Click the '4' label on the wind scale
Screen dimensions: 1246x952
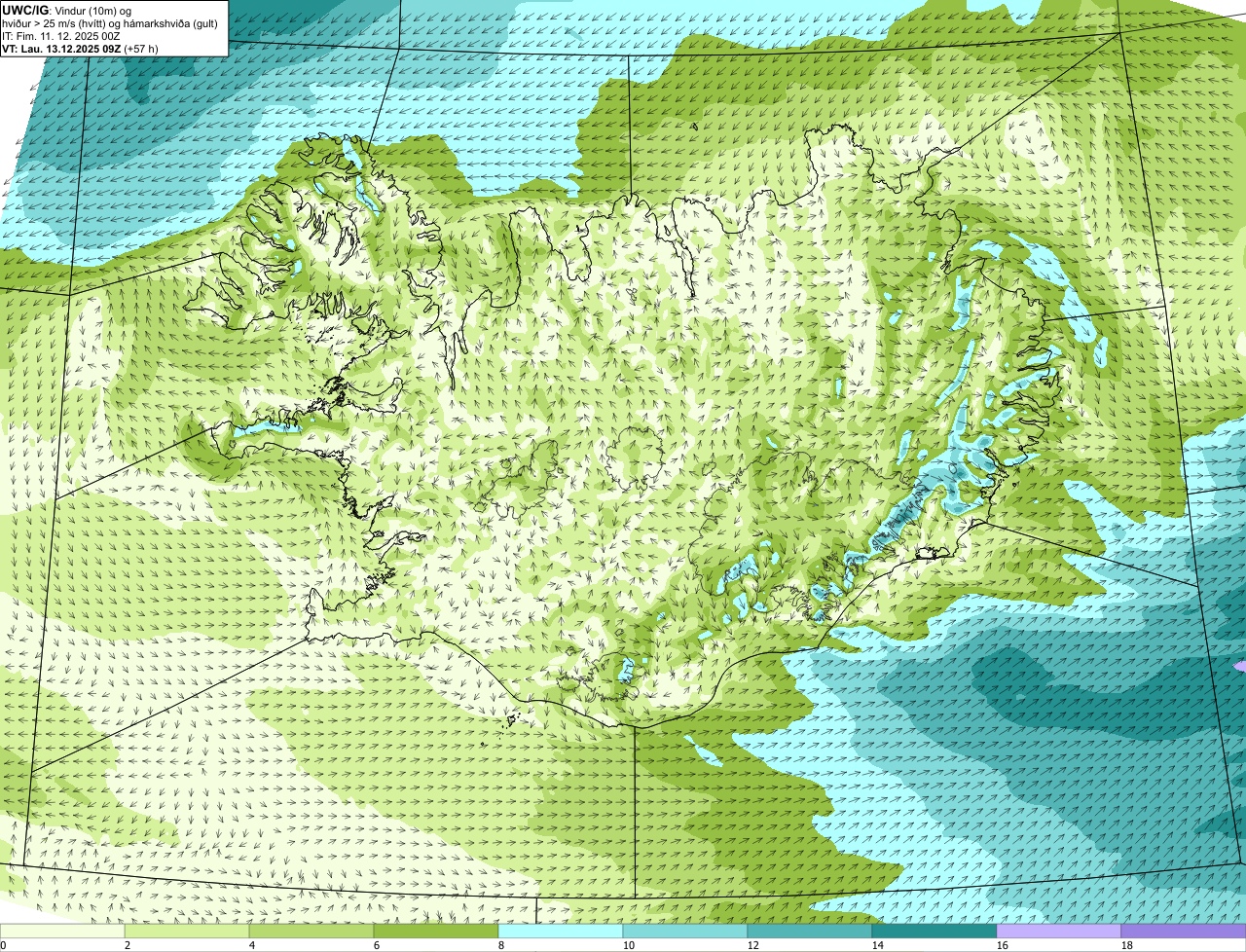click(x=252, y=945)
